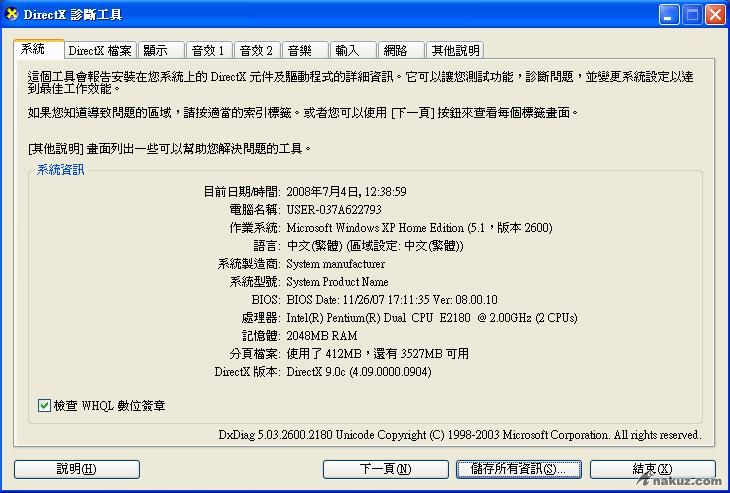The image size is (730, 493).
Task: Open the 顯示 tab
Action: point(161,50)
